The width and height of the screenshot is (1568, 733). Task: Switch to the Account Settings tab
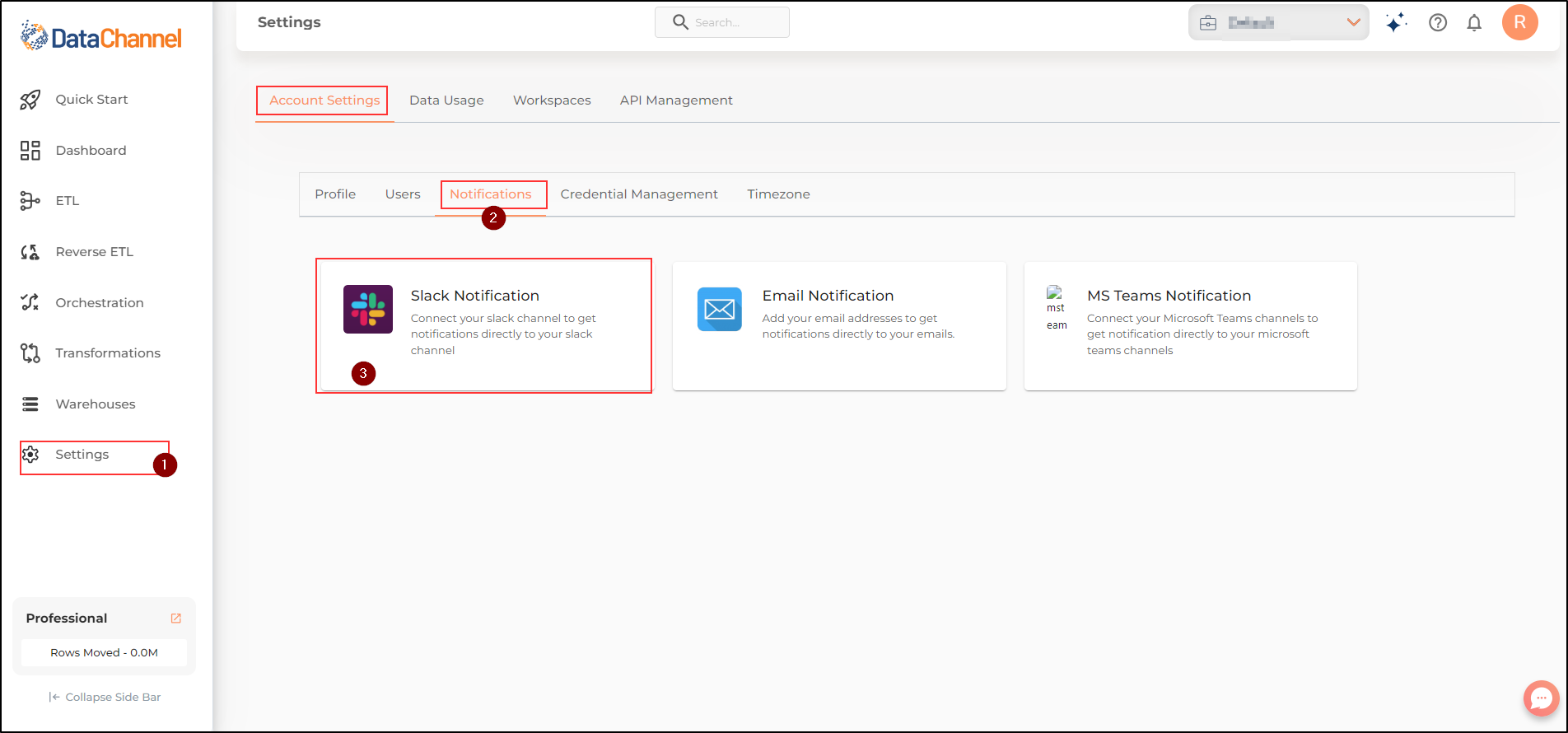[324, 100]
